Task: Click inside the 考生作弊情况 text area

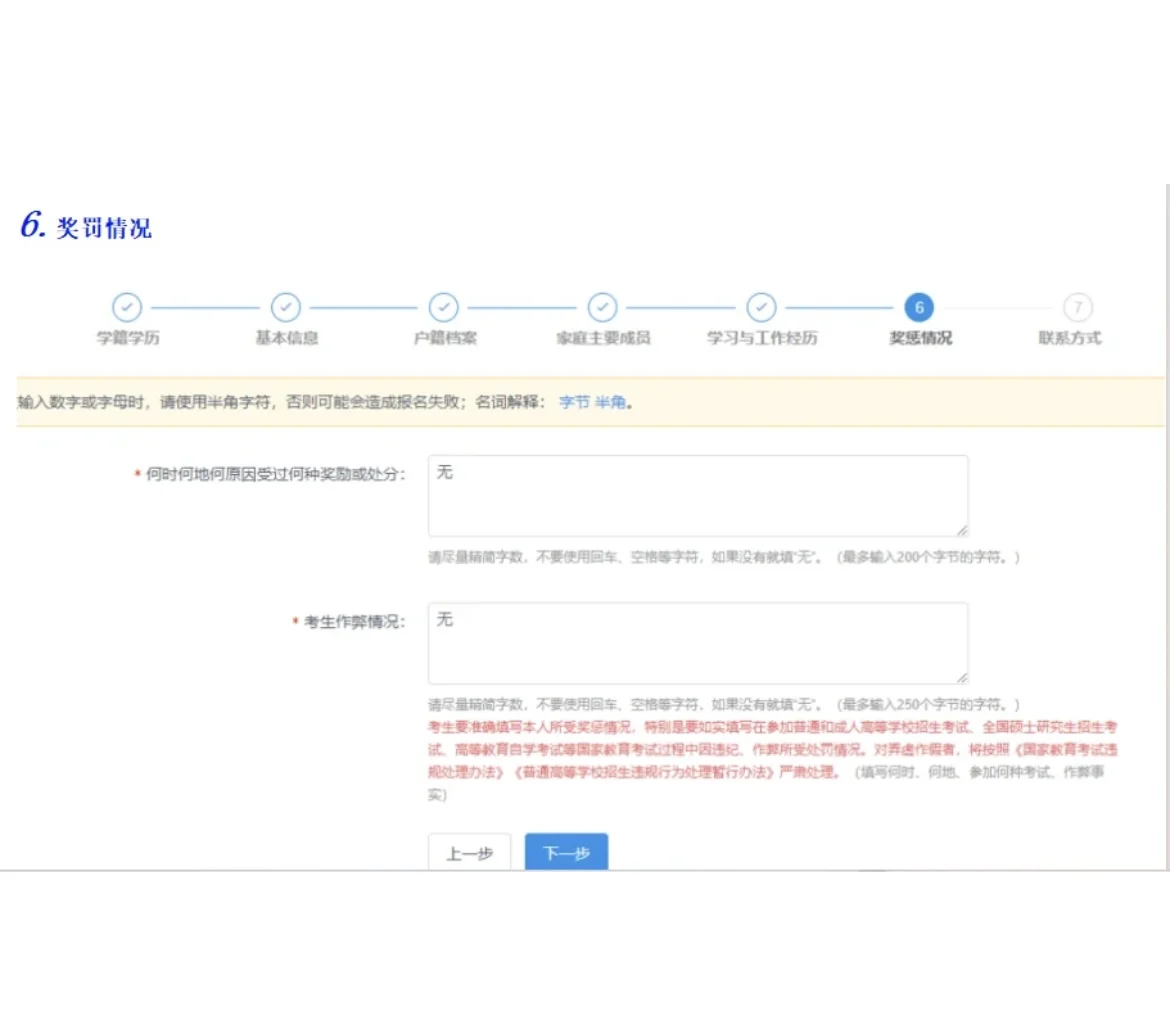Action: pos(697,642)
